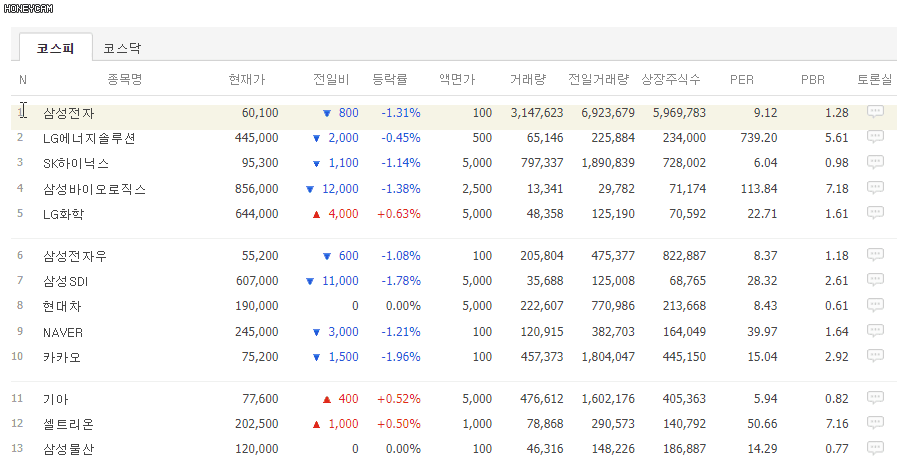Select the 445,000 current price cell
The height and width of the screenshot is (457, 897).
click(257, 138)
